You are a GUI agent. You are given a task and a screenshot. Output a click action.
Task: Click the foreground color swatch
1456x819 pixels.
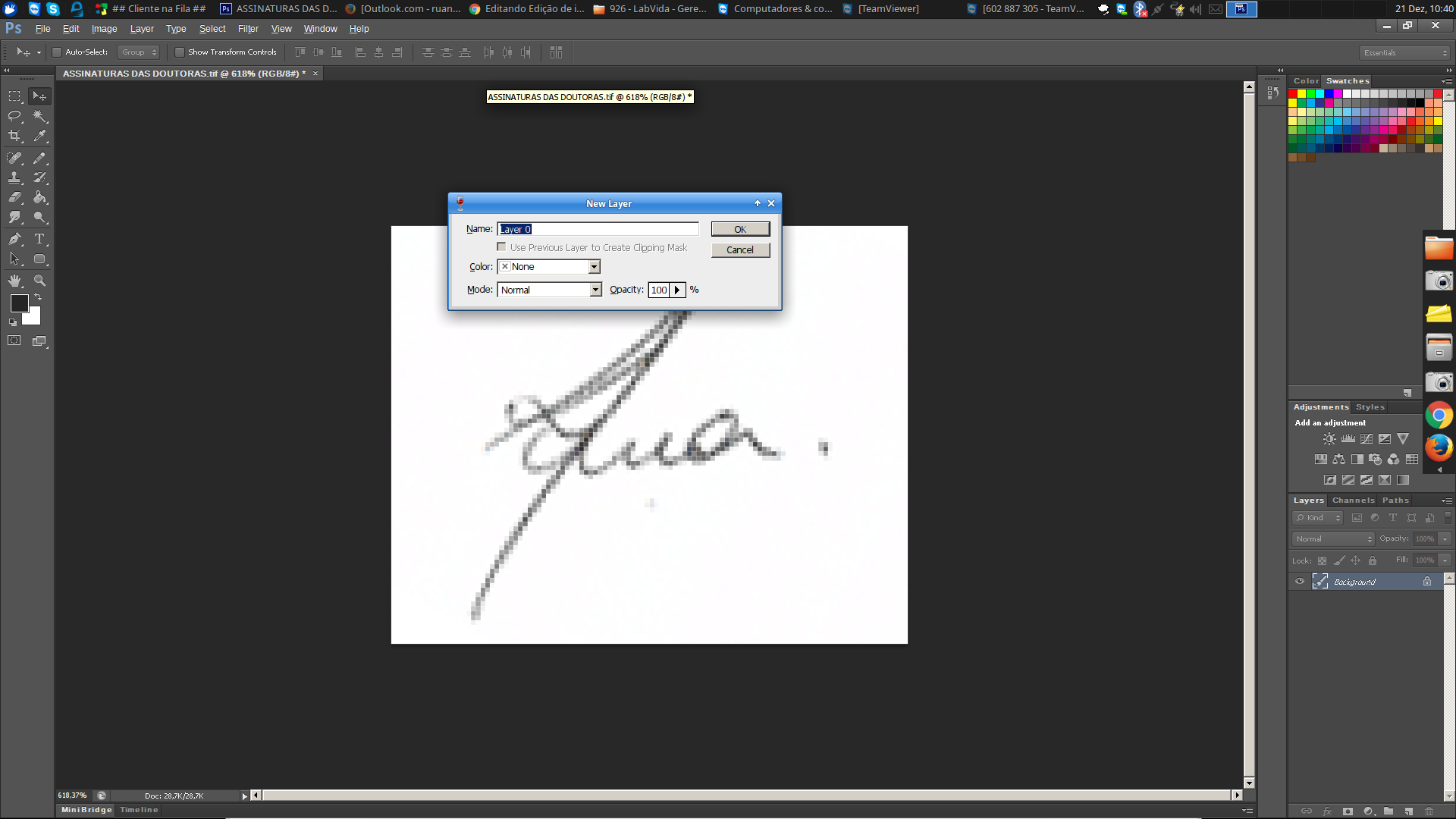(x=18, y=303)
